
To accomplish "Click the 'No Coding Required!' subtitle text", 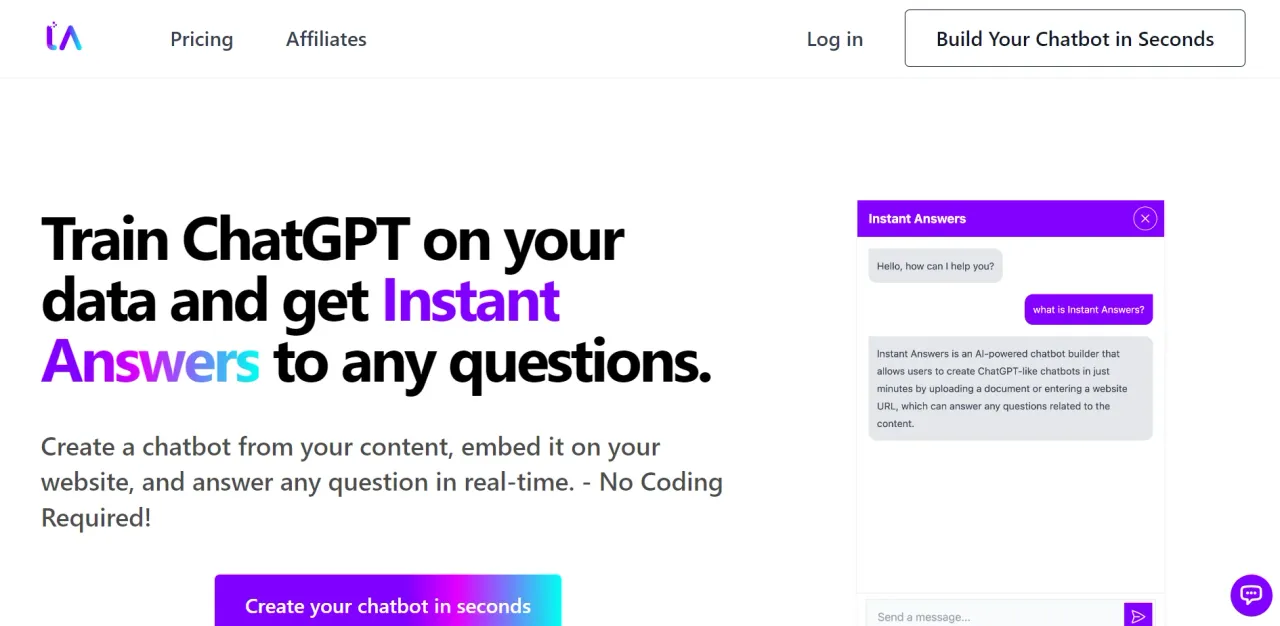I will point(382,500).
